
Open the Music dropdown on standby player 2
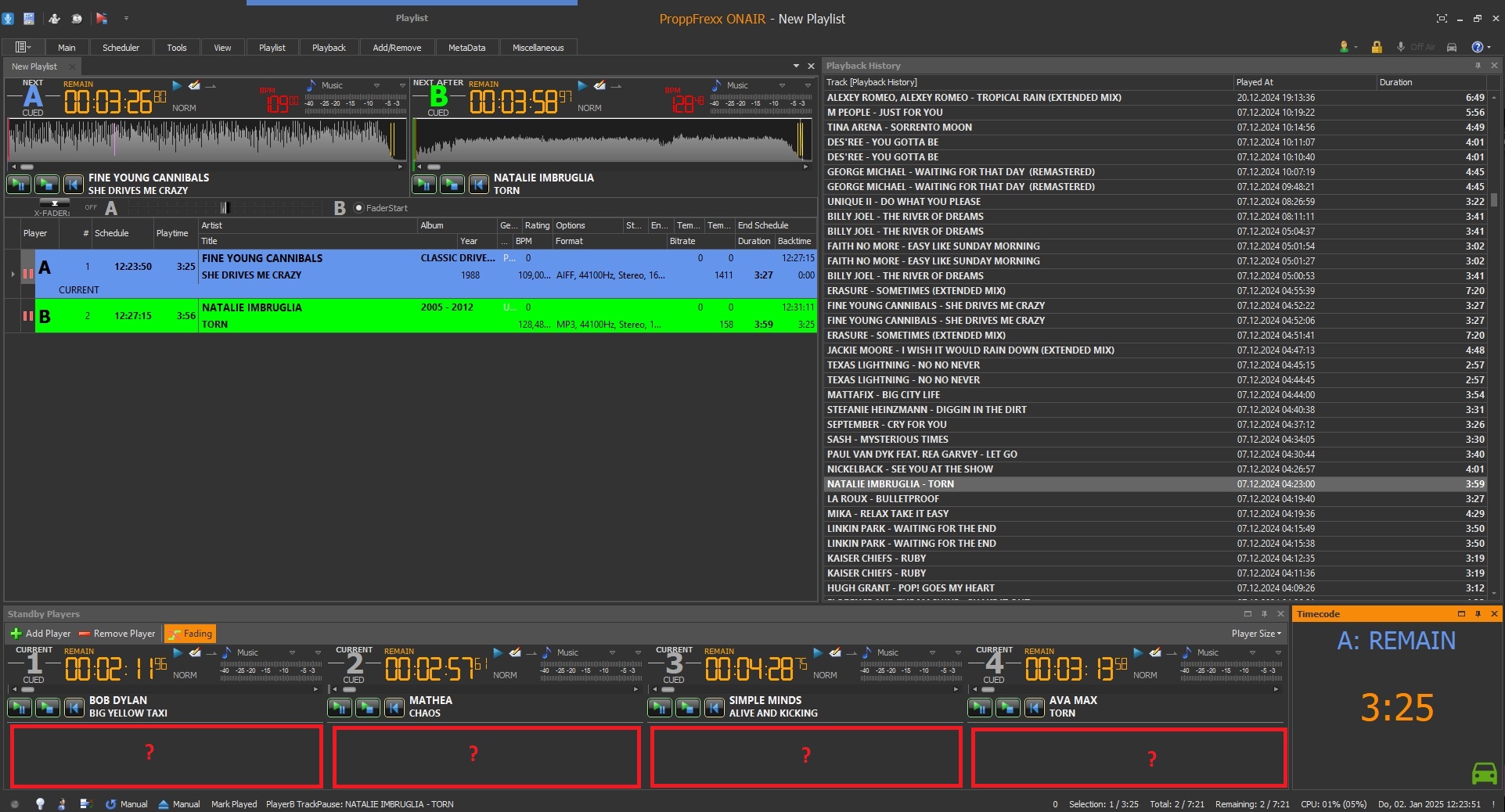612,652
